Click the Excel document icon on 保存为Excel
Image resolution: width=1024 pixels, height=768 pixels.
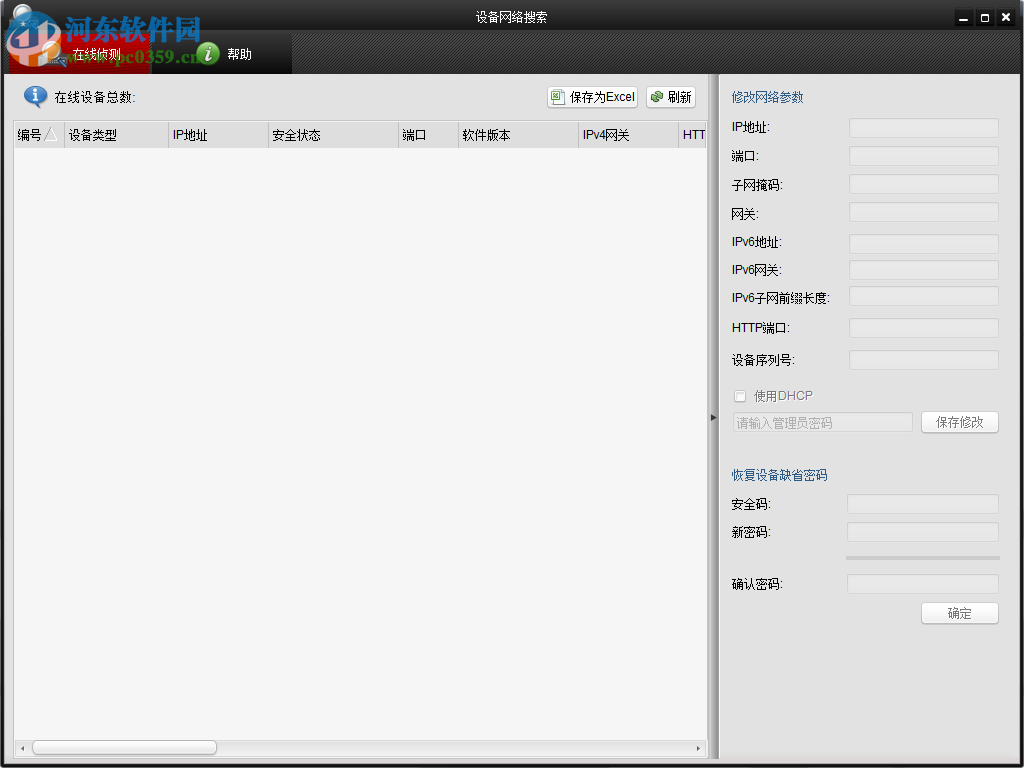tap(557, 97)
